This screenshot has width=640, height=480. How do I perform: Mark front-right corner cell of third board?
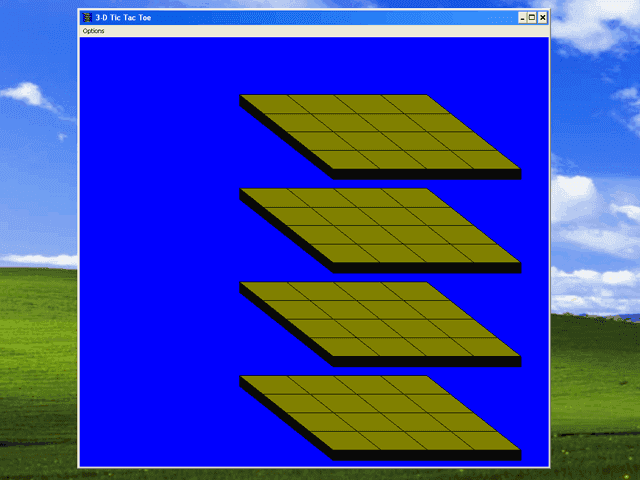pyautogui.click(x=486, y=347)
